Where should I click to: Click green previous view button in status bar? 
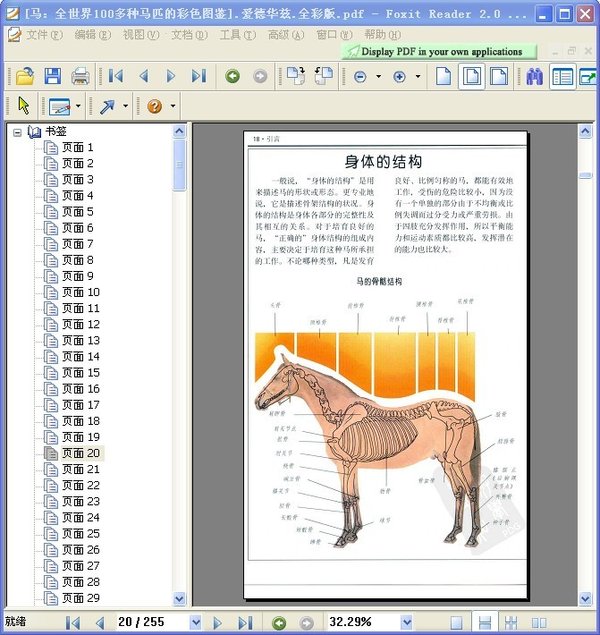[x=279, y=622]
